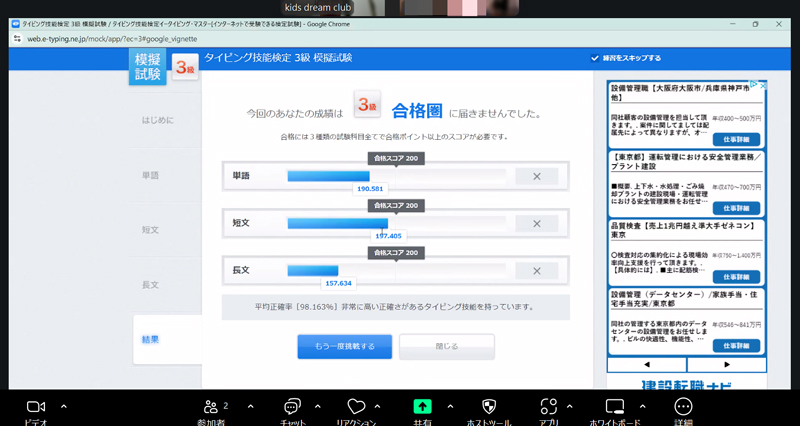This screenshot has width=800, height=426.
Task: Click the 模擬試験 logo tile
Action: [x=147, y=67]
